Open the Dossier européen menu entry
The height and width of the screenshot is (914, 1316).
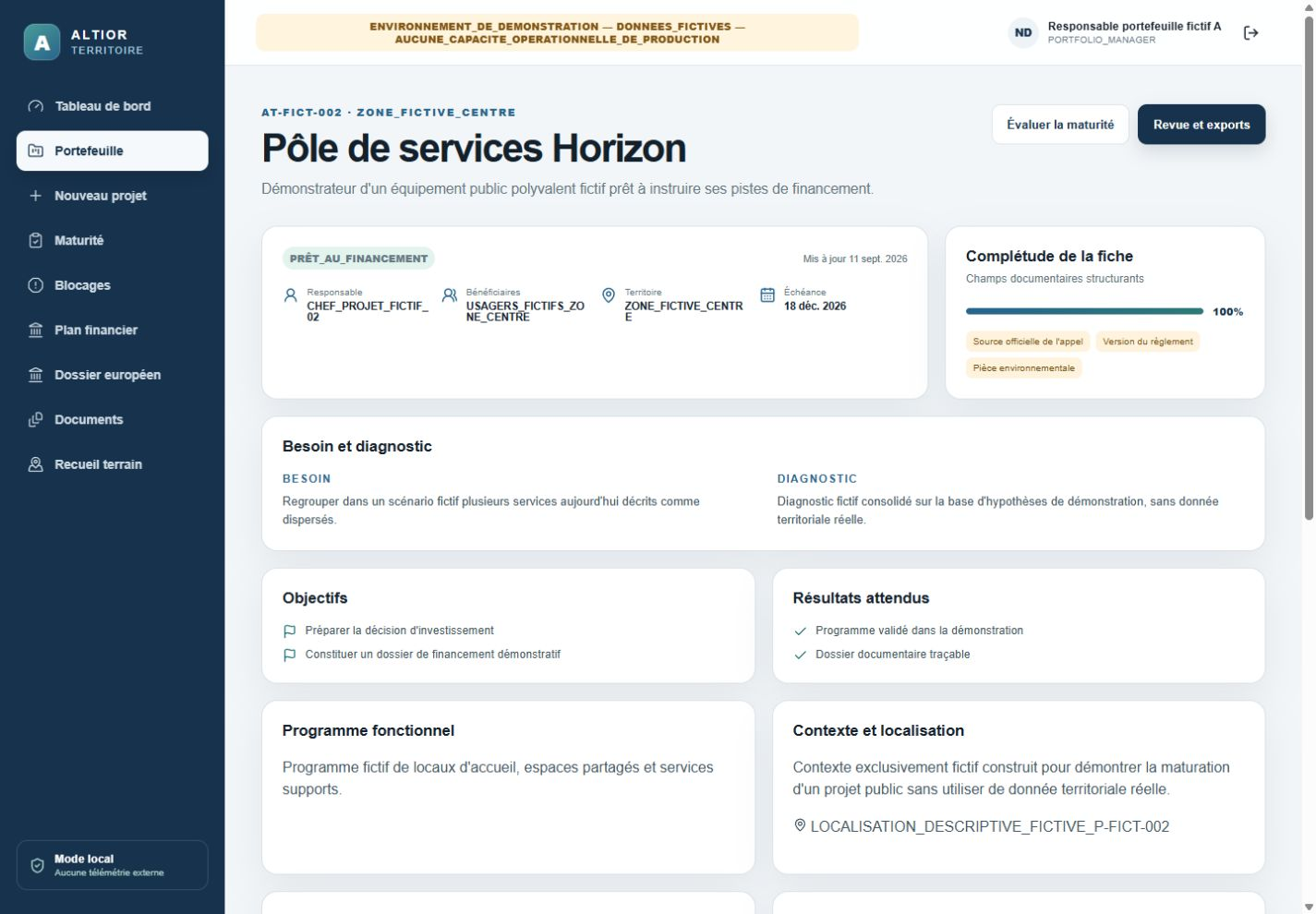tap(113, 375)
